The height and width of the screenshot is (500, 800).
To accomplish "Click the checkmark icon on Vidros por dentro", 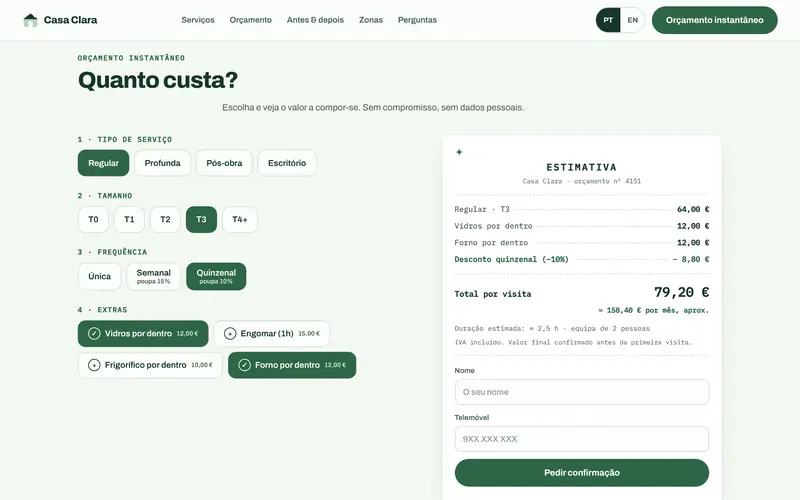I will click(x=94, y=334).
